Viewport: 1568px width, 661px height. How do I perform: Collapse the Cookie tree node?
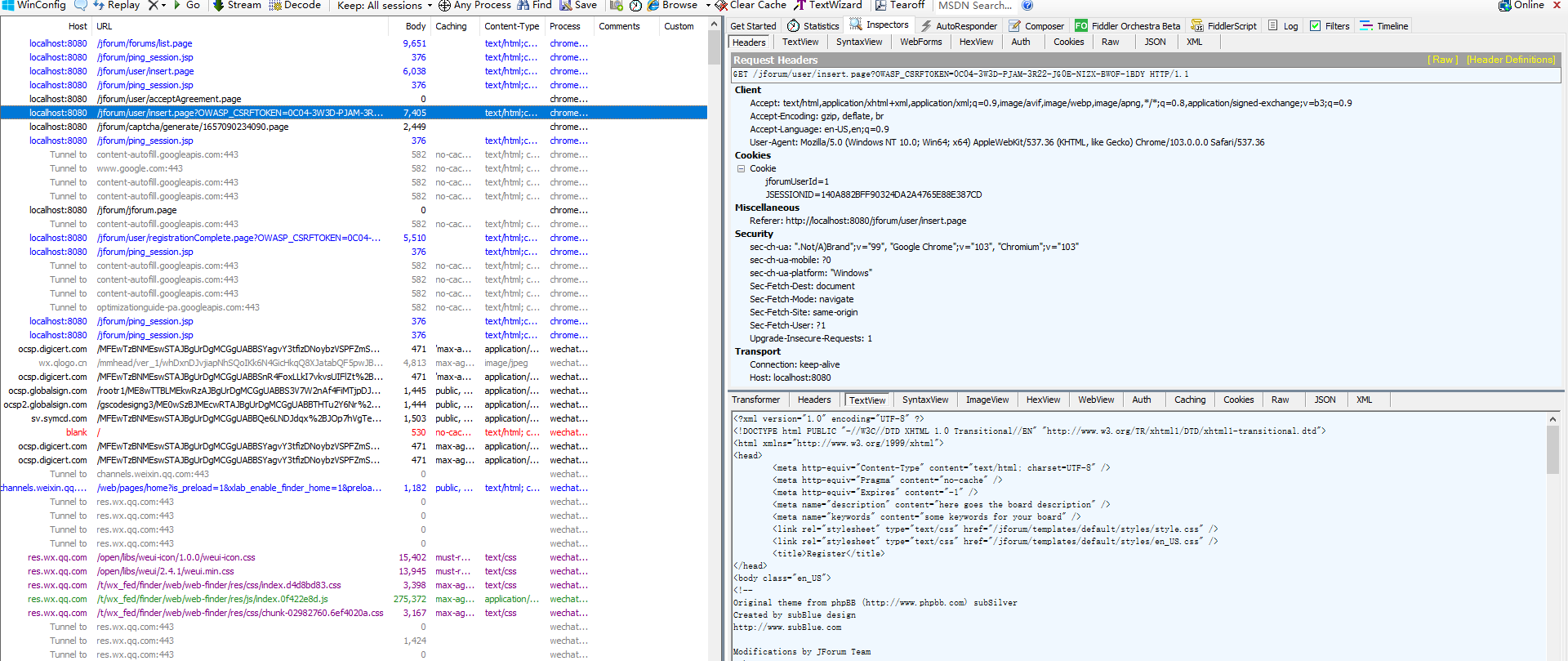(742, 169)
